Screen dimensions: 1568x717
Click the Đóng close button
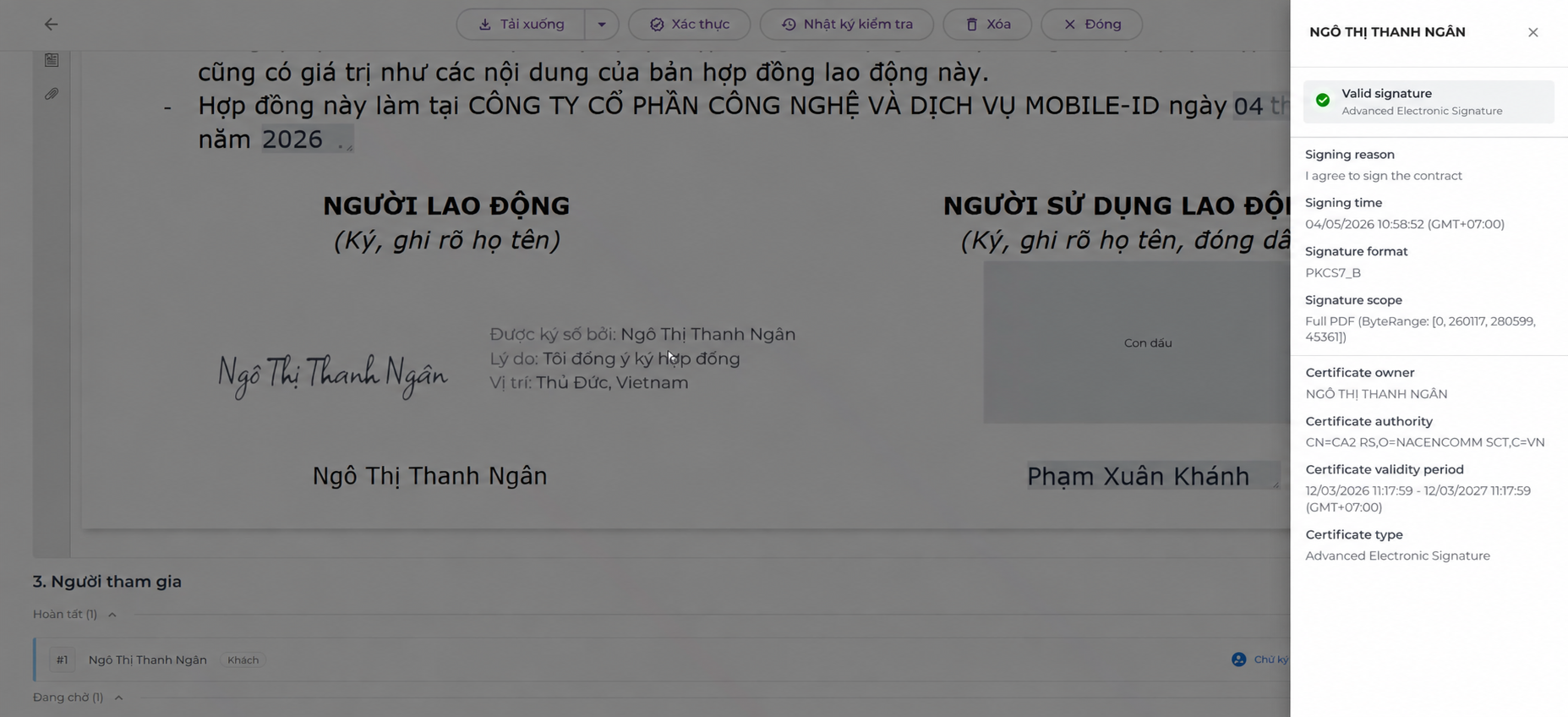(1092, 25)
